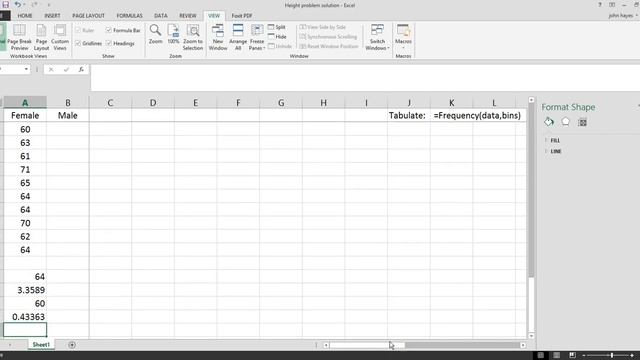Select column B header
Image resolution: width=640 pixels, height=360 pixels.
point(68,102)
